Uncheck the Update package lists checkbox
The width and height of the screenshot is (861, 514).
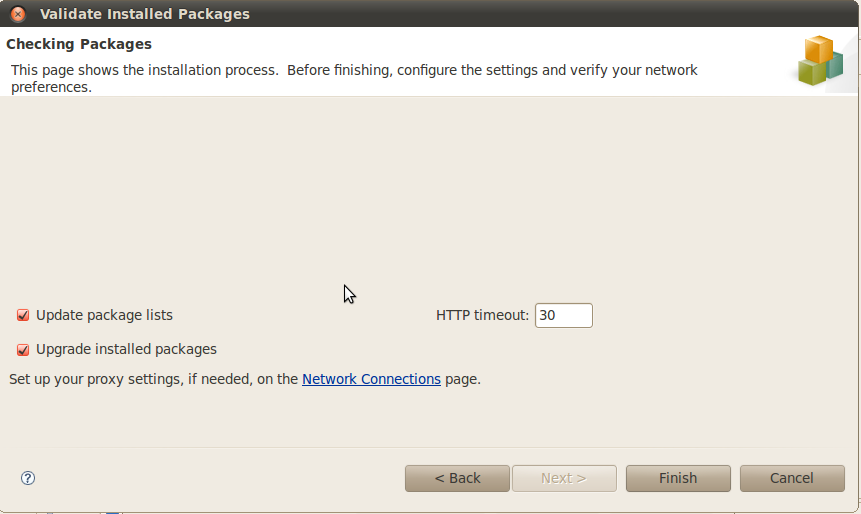coord(23,315)
